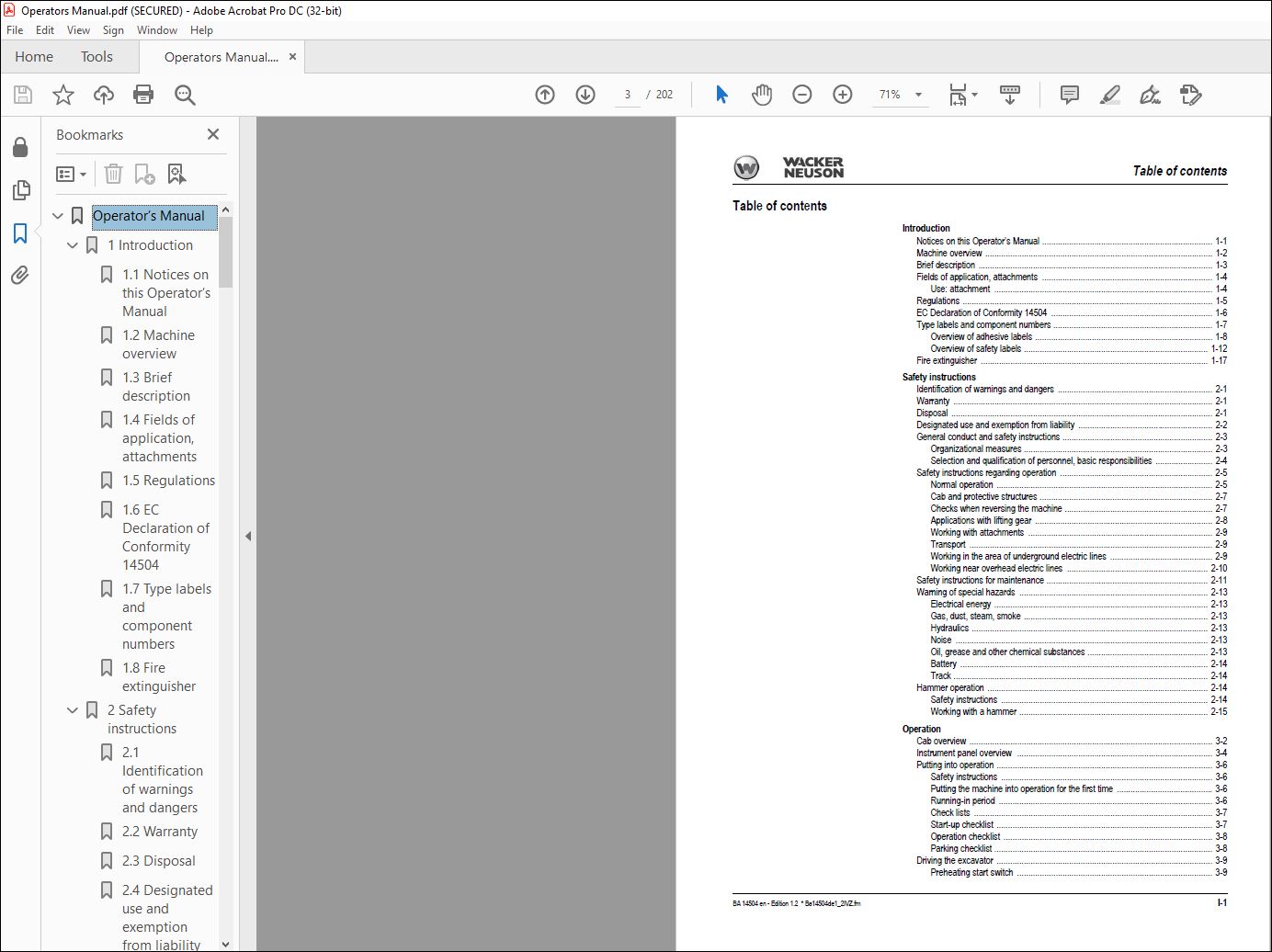Activate the hand pan tool
This screenshot has width=1272, height=952.
762,95
